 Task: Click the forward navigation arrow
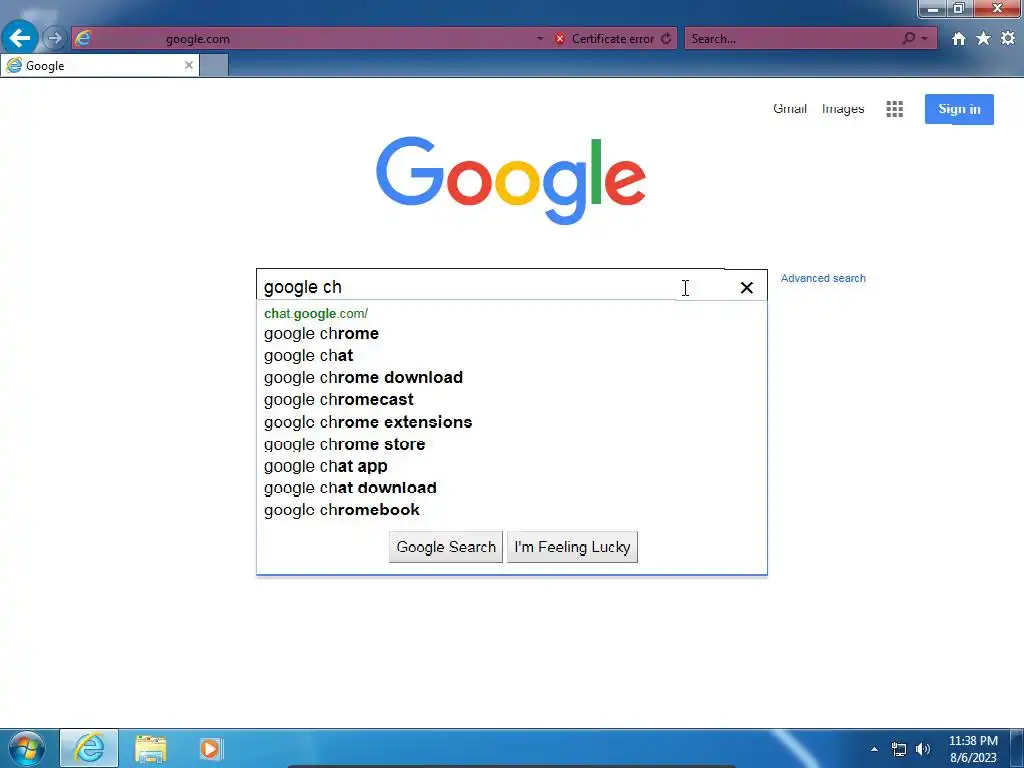[55, 39]
